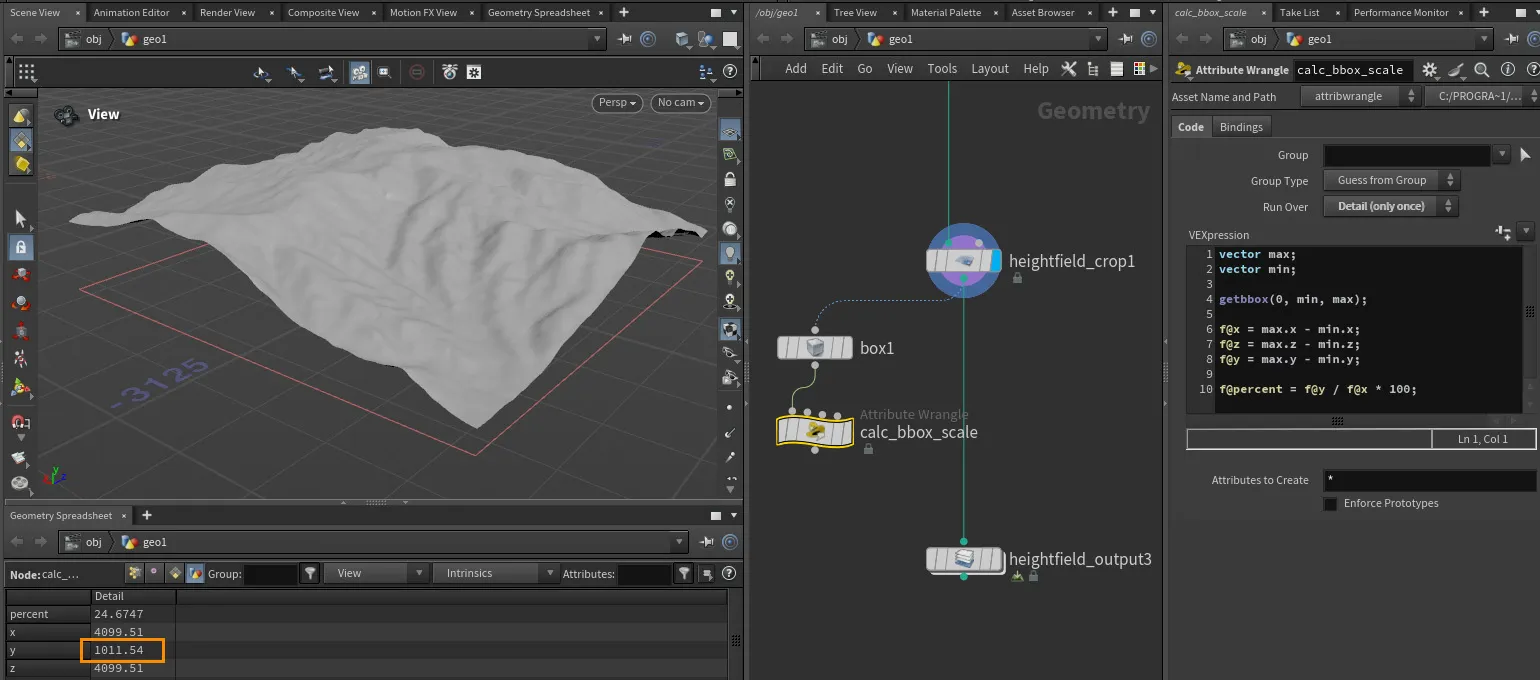
Task: Tick the Enforce Prototypes checkbox
Action: [x=1330, y=504]
